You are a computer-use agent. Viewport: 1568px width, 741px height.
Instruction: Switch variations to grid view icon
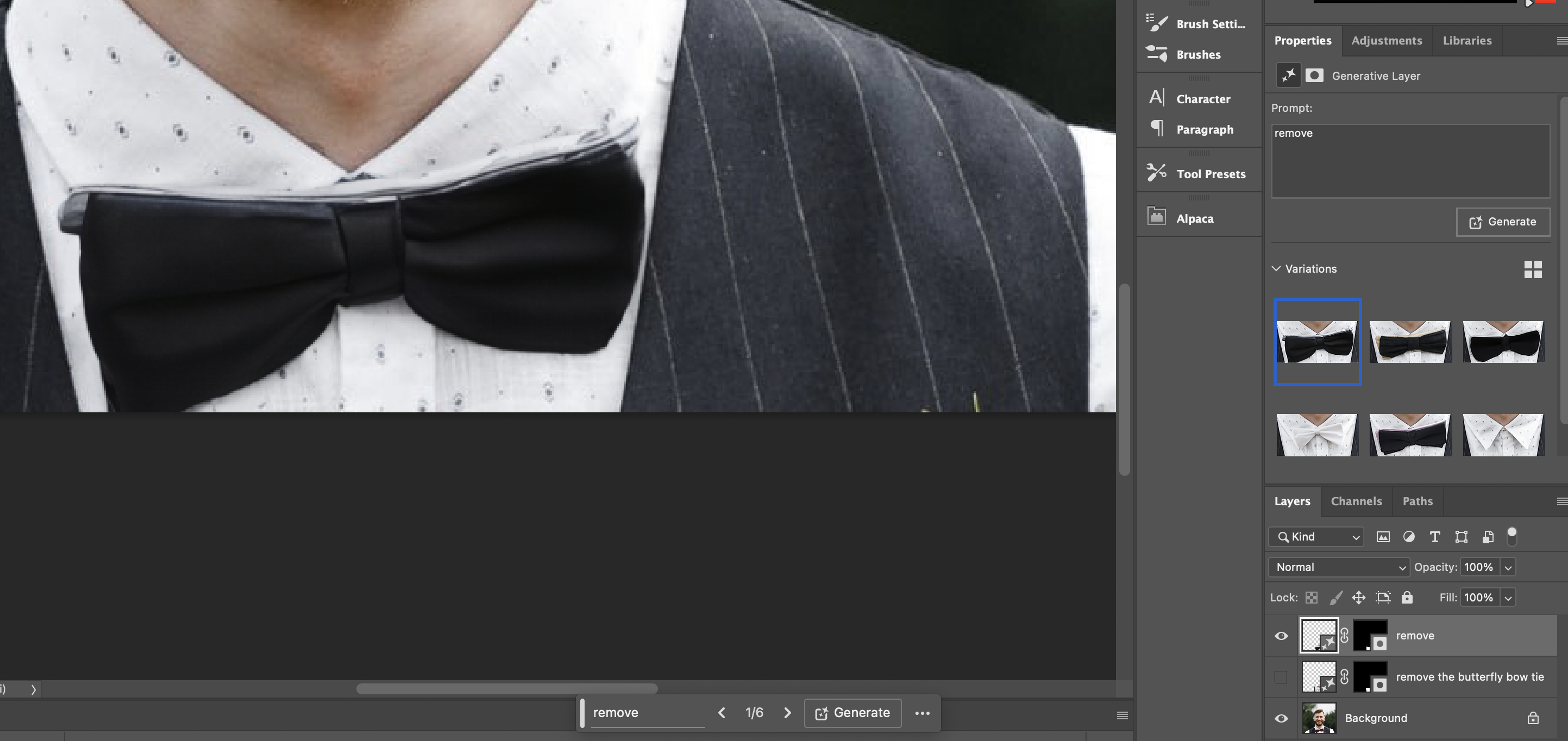pyautogui.click(x=1533, y=269)
